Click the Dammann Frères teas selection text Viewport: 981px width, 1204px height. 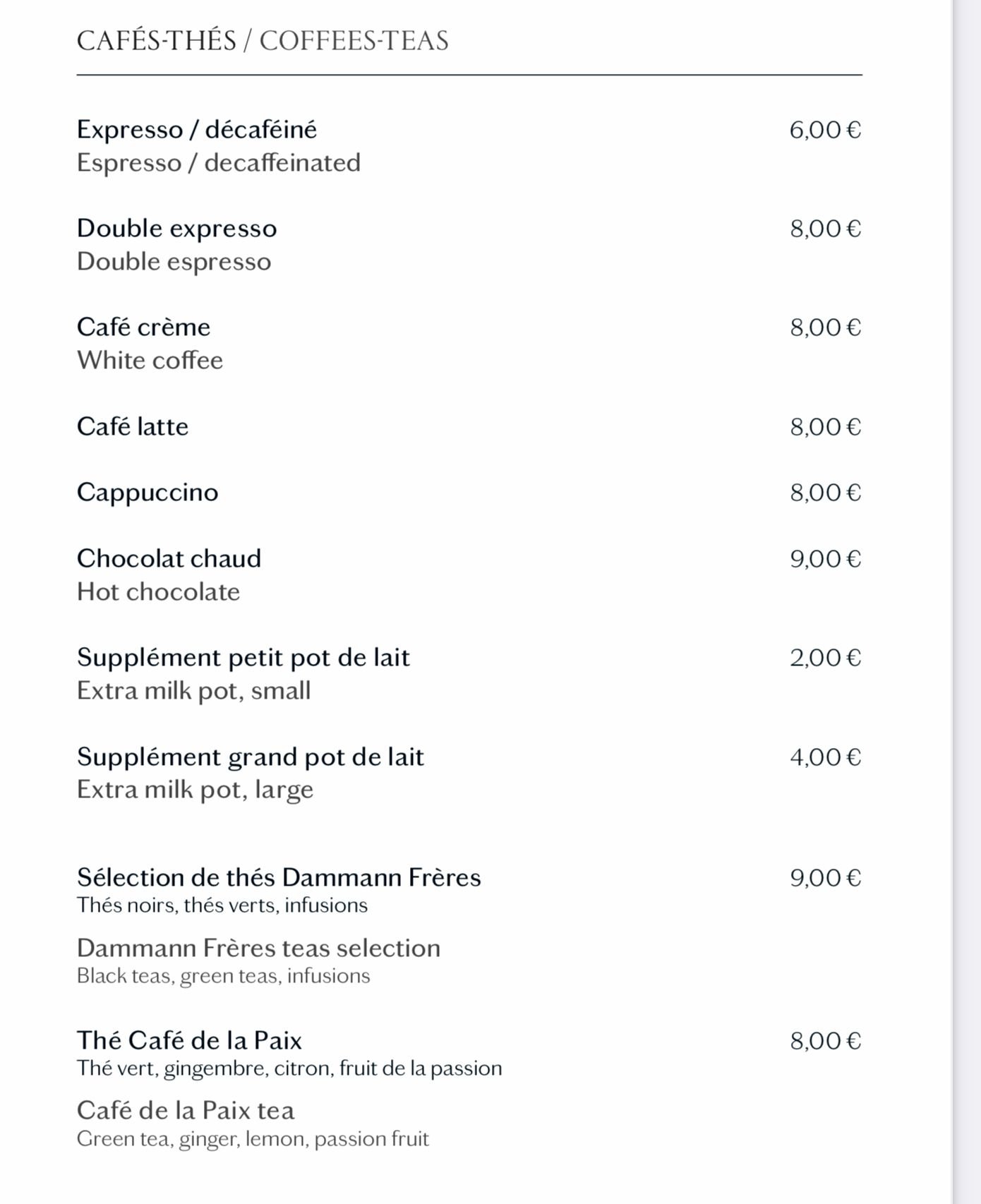point(259,949)
